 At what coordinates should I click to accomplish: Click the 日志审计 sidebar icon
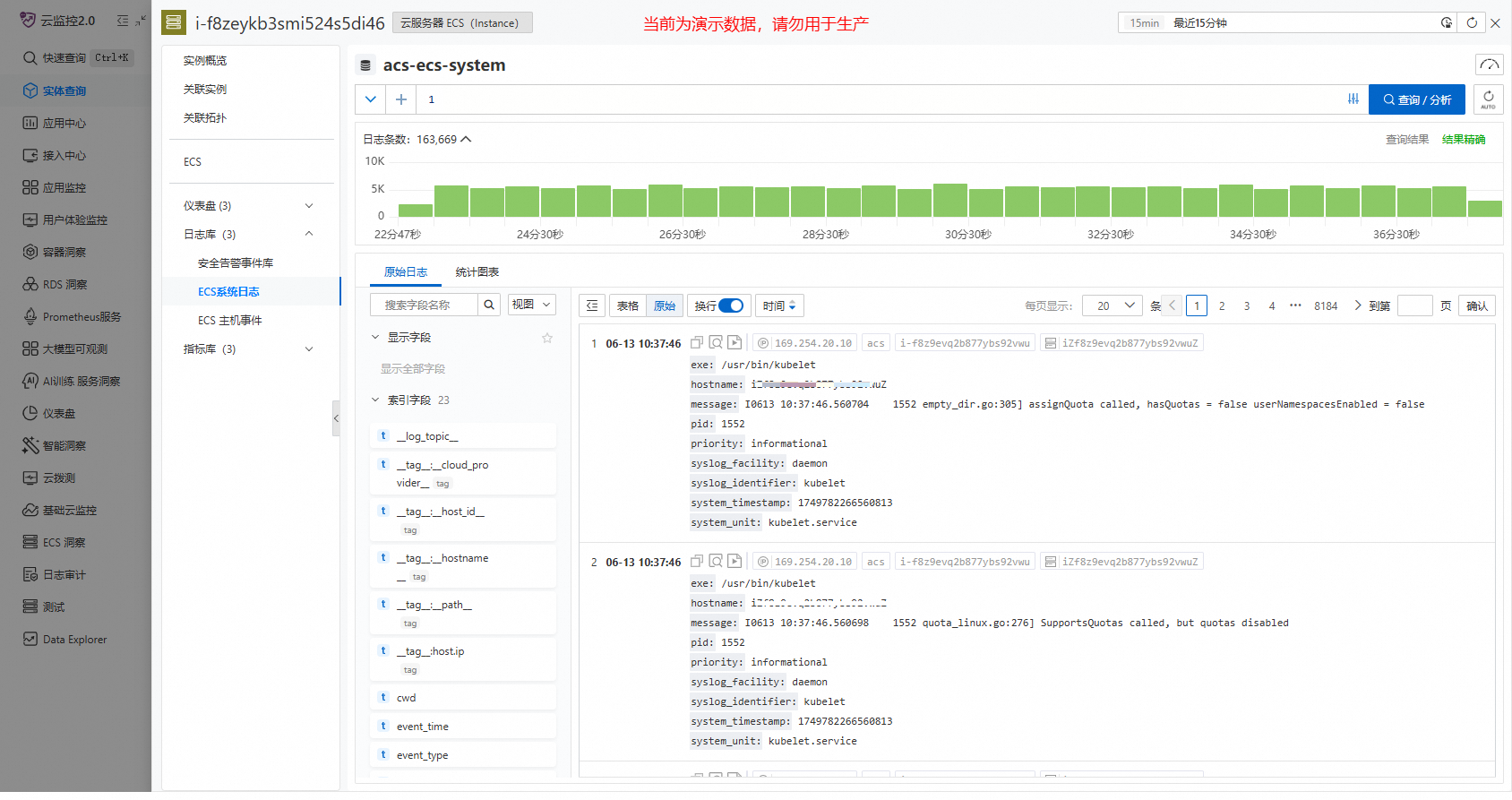(x=30, y=574)
